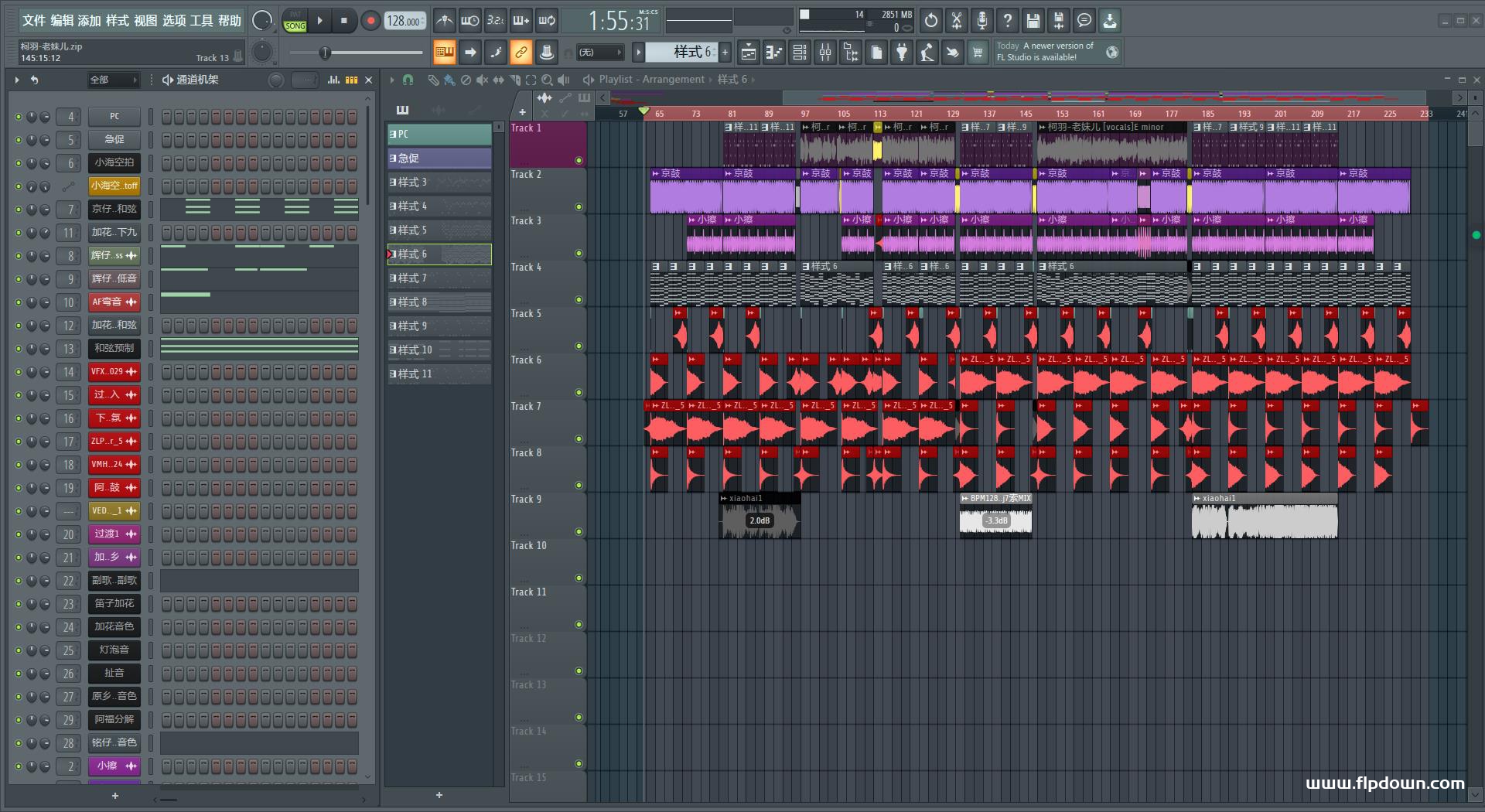Image resolution: width=1485 pixels, height=812 pixels.
Task: Toggle the metronome icon
Action: coord(444,21)
